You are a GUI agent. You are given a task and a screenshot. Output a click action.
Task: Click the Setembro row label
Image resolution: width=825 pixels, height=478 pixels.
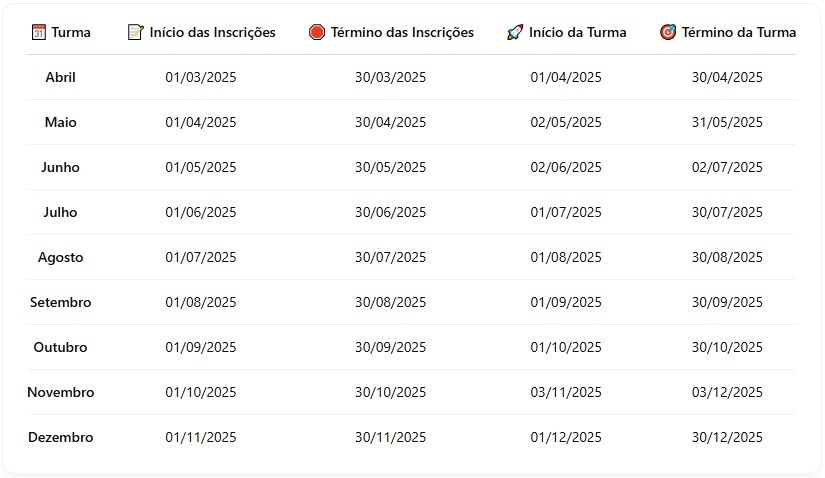[61, 302]
